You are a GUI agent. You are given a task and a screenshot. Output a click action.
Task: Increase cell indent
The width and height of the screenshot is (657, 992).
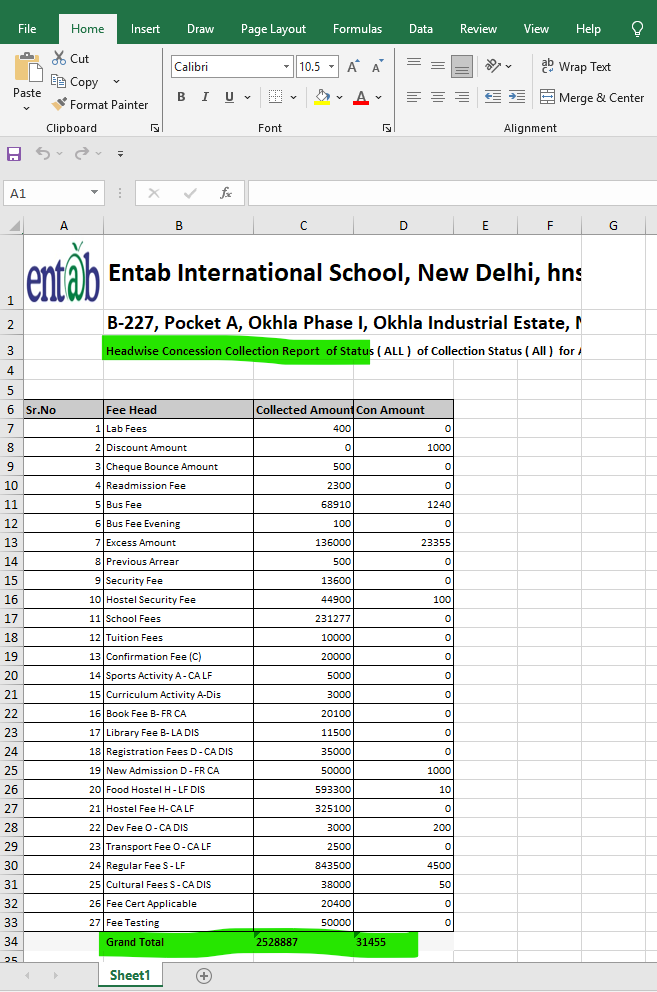517,97
